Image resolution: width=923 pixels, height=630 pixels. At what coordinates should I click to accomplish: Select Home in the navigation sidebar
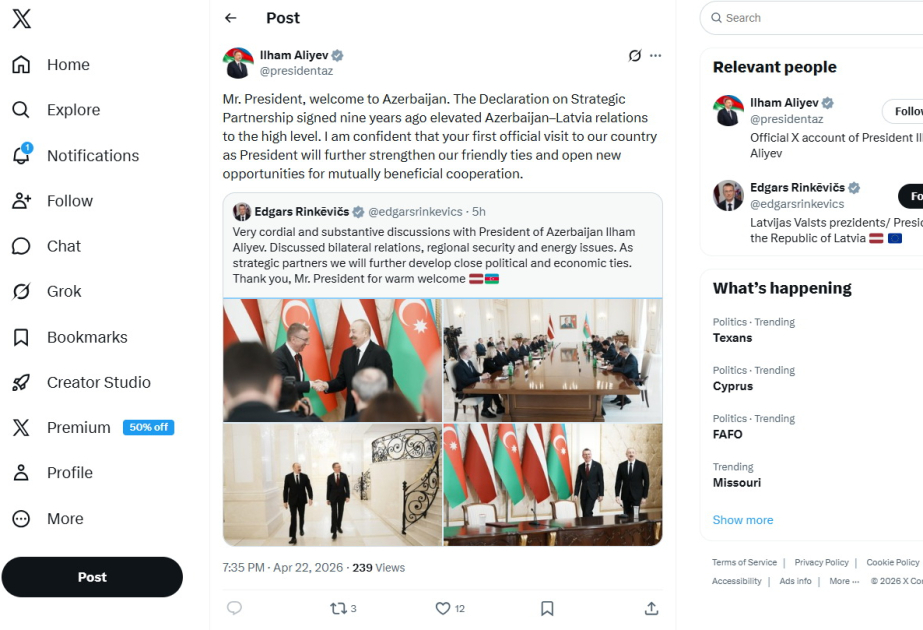pos(67,64)
